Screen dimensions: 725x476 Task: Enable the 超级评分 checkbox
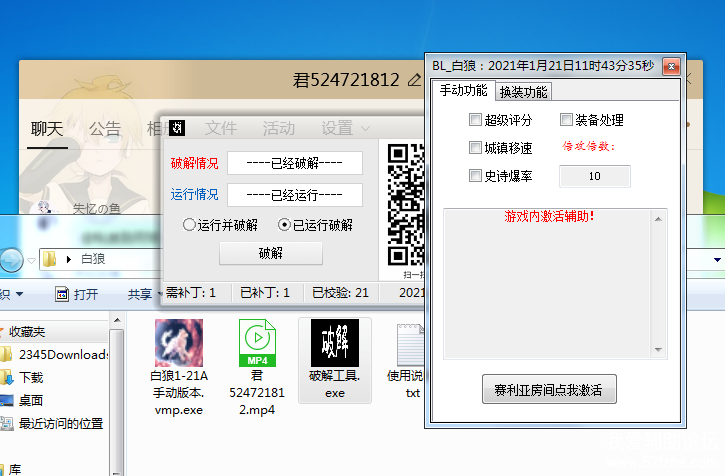coord(475,120)
